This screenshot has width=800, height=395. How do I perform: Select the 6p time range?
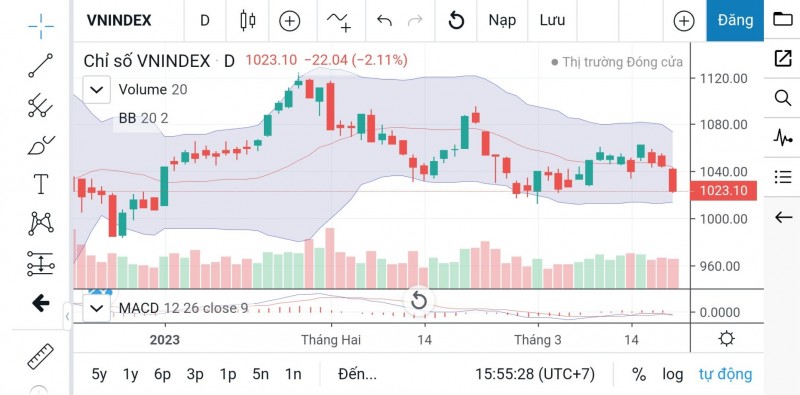pyautogui.click(x=162, y=374)
